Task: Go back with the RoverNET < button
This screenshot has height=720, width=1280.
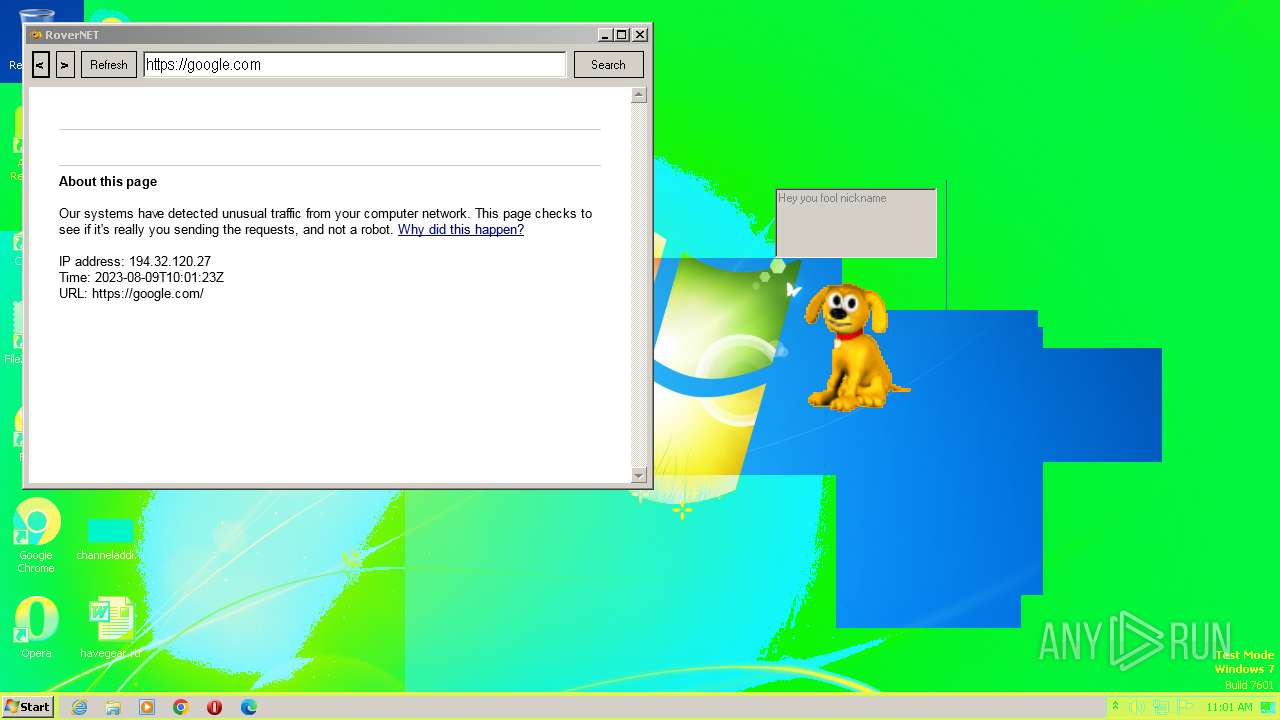Action: [41, 65]
